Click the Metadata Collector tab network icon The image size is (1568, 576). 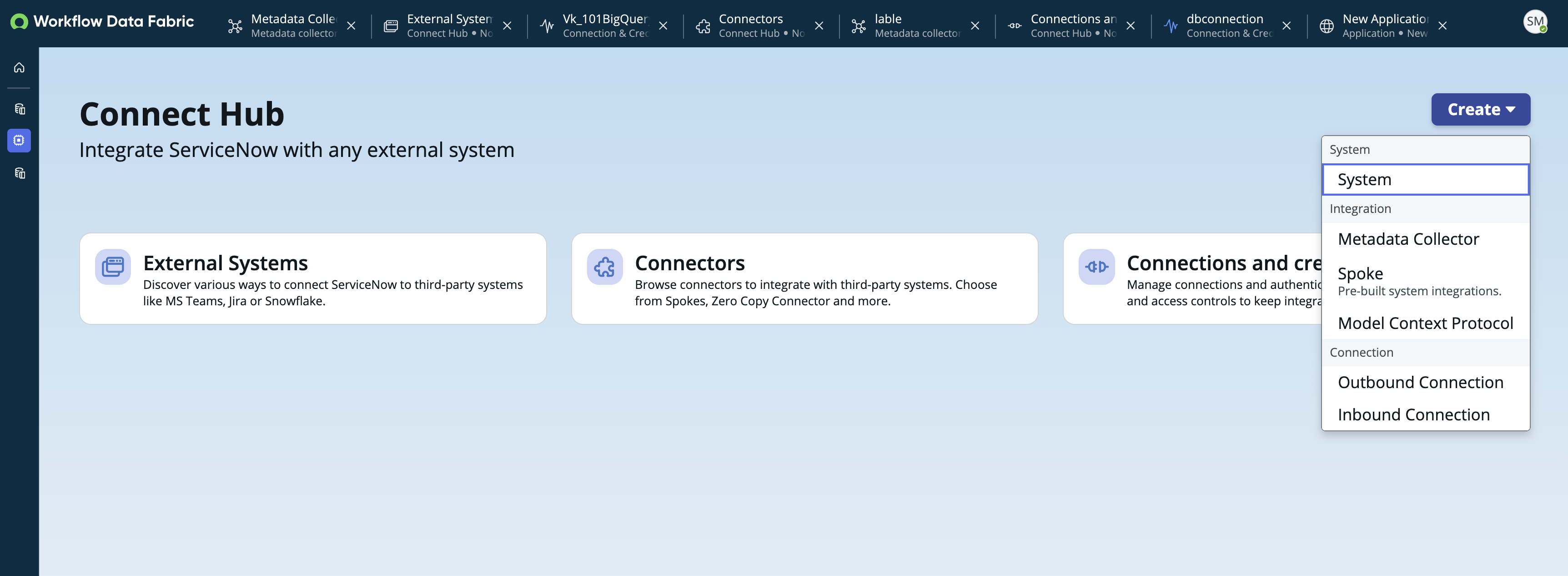(235, 26)
